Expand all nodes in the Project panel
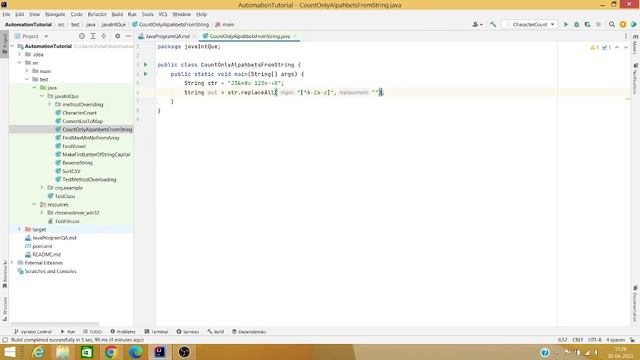 [93, 36]
